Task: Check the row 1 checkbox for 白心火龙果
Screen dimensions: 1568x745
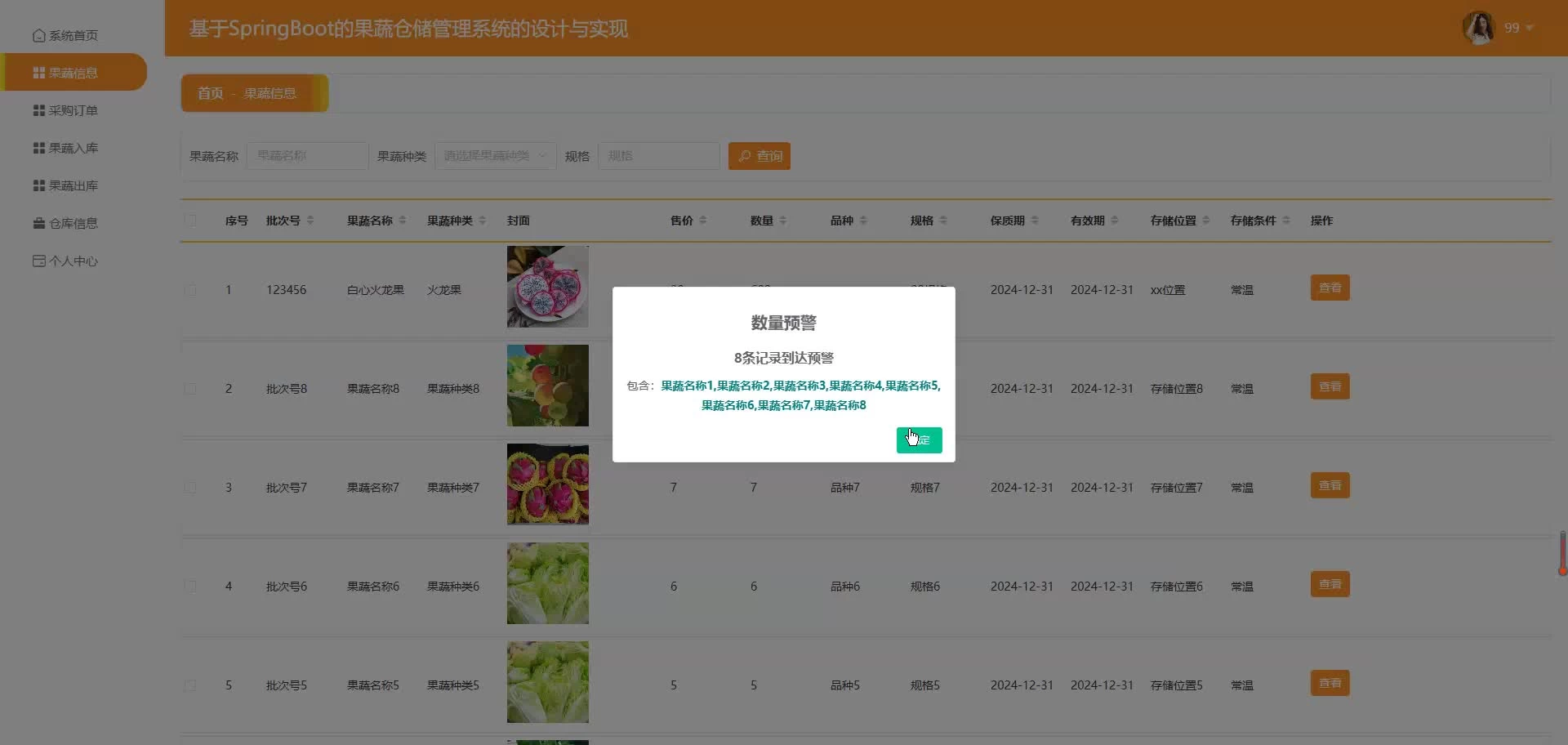Action: tap(190, 290)
